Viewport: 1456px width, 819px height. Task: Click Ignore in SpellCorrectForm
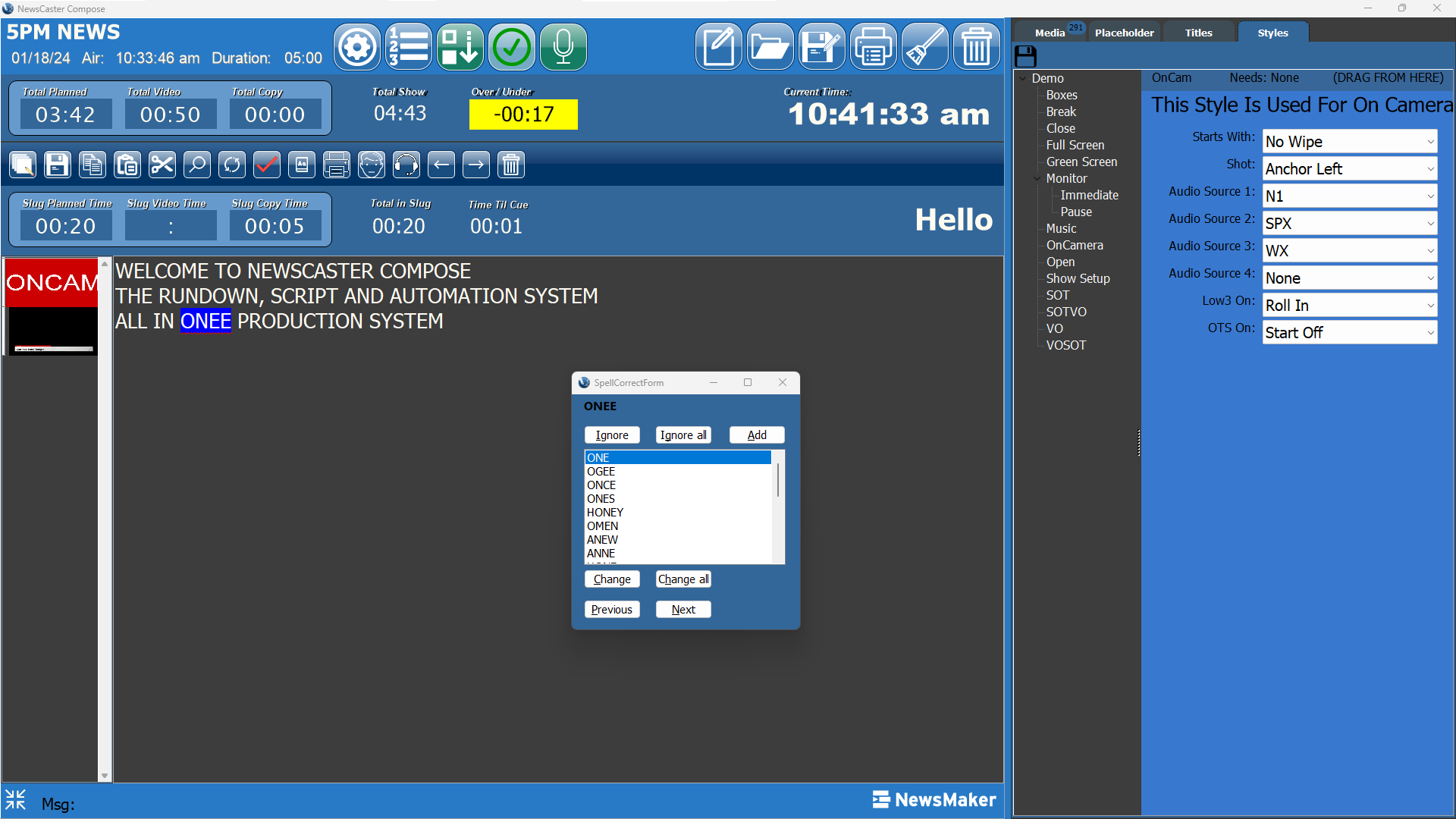(612, 435)
